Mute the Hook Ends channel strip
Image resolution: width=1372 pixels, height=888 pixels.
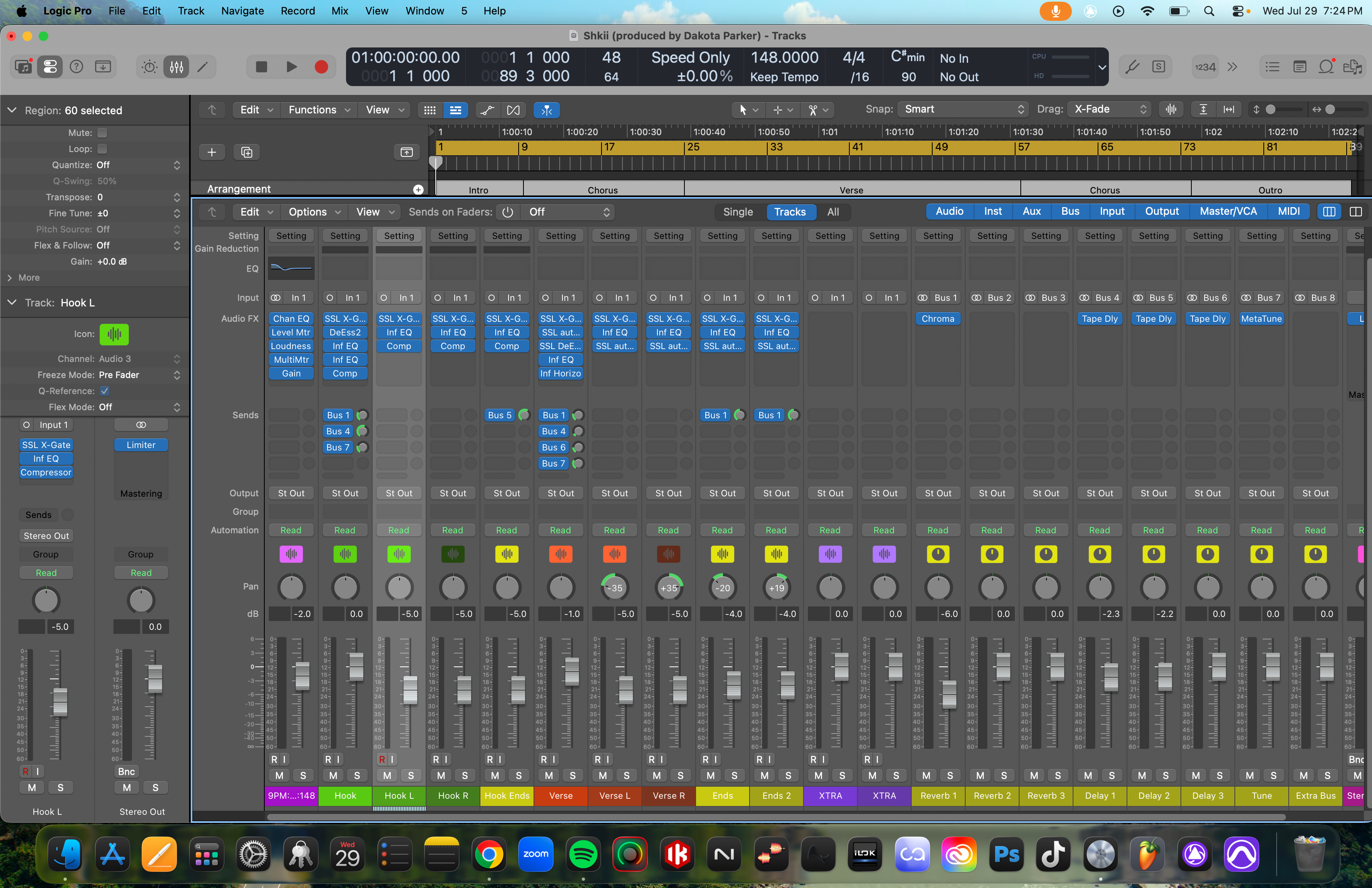pyautogui.click(x=494, y=776)
